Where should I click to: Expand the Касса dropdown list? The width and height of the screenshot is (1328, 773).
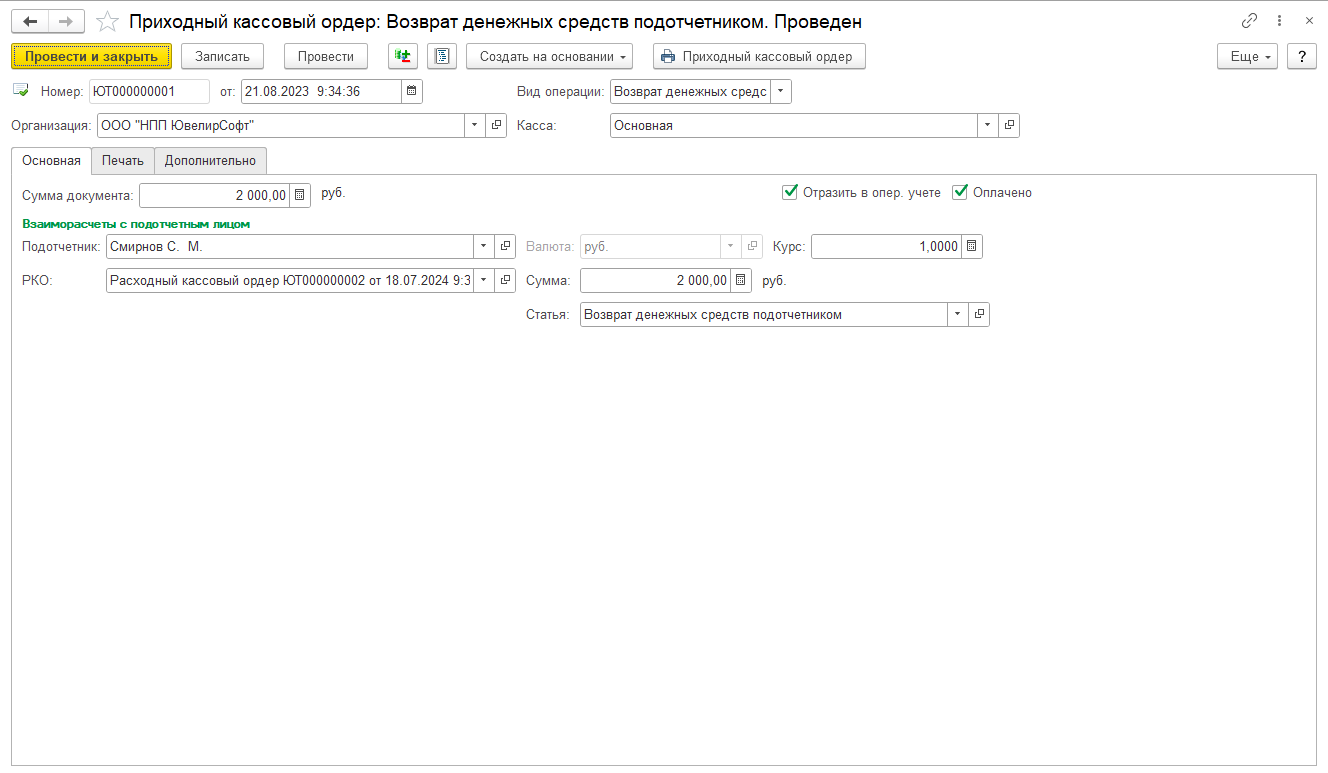988,125
